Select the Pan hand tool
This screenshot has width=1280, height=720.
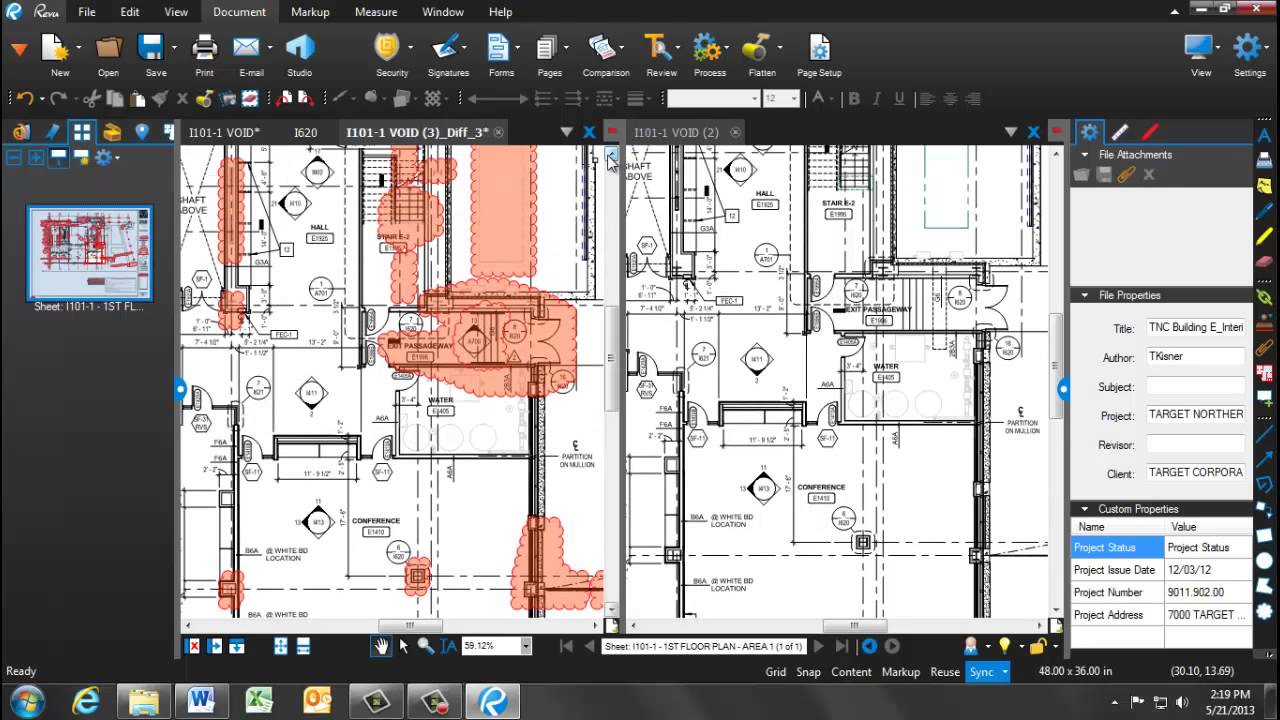pyautogui.click(x=381, y=646)
